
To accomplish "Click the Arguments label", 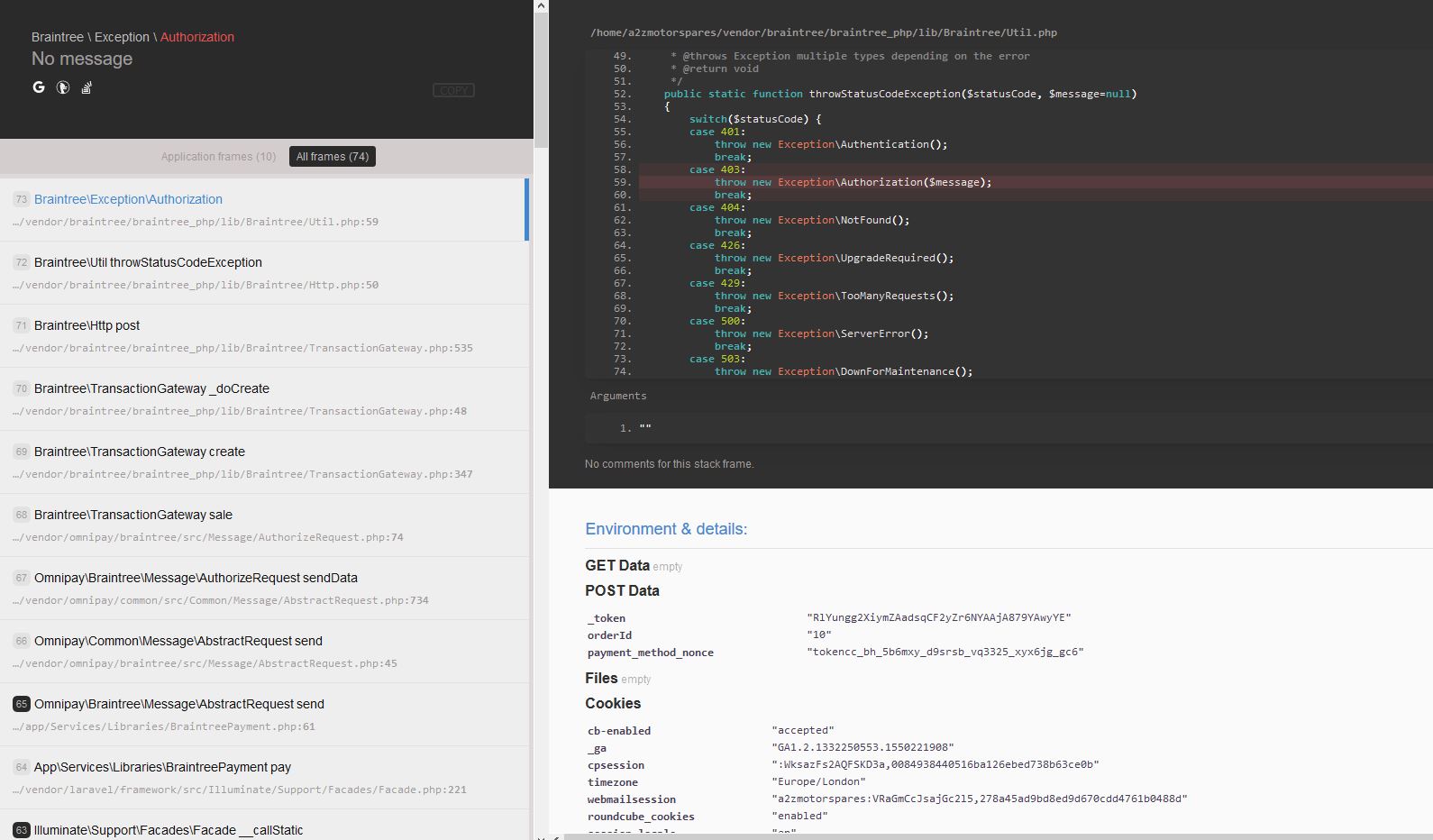I will point(617,396).
